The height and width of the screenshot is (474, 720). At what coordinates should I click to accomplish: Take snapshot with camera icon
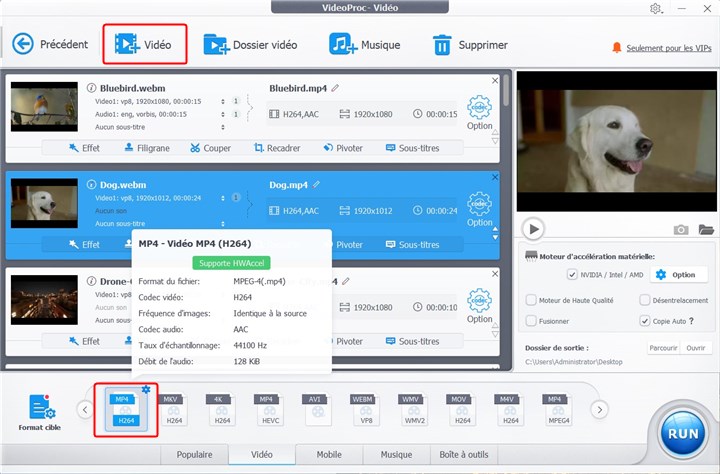click(x=681, y=229)
